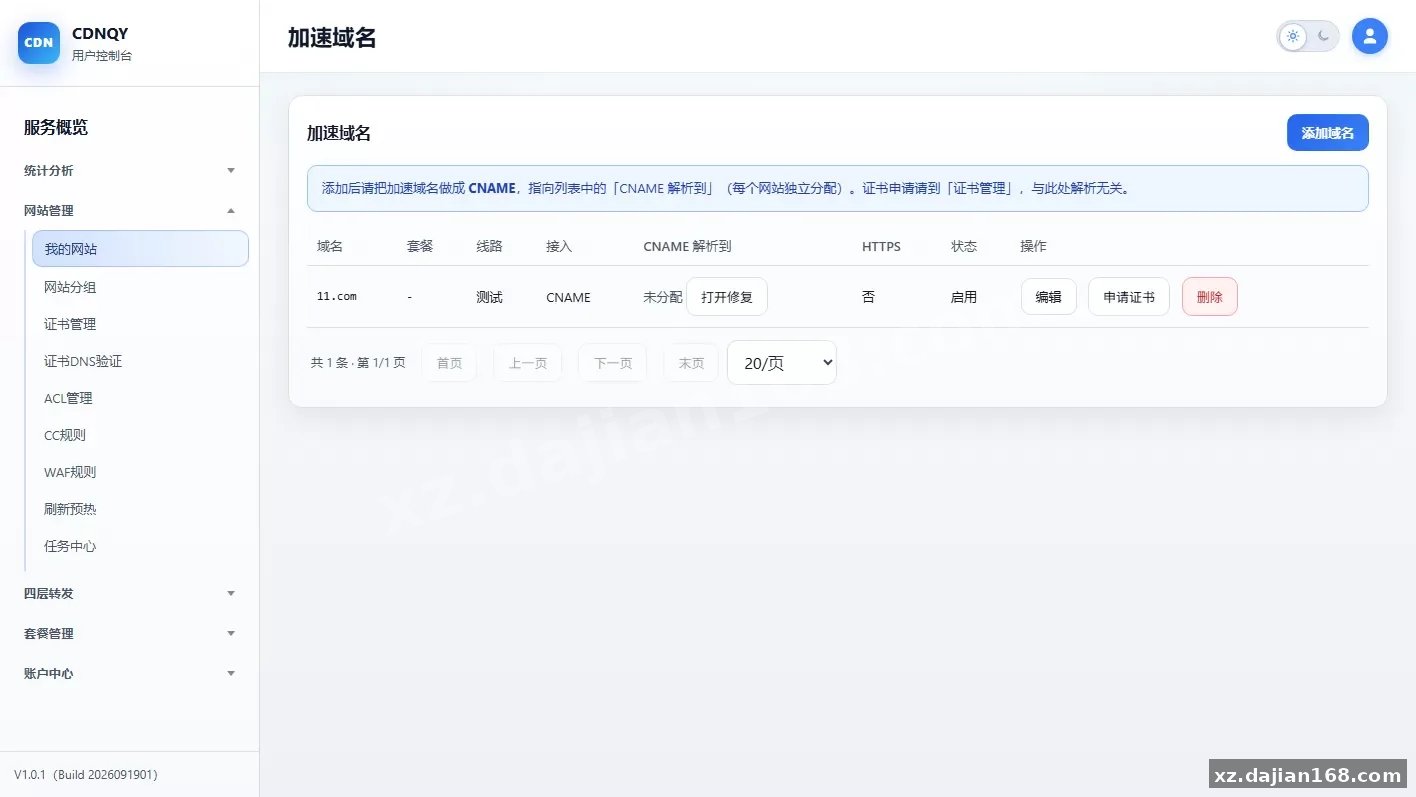Click the 首页 pagination button
Viewport: 1416px width, 797px height.
coord(449,363)
